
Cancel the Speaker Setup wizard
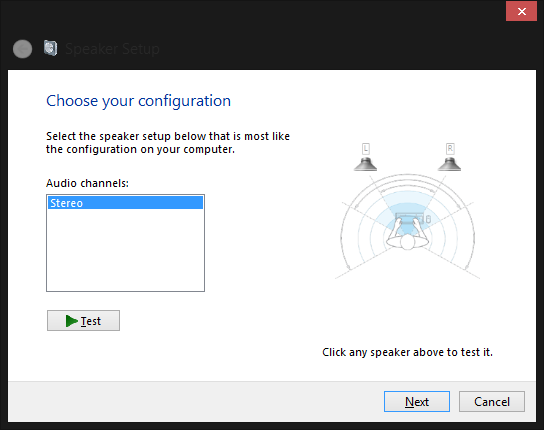(x=492, y=402)
